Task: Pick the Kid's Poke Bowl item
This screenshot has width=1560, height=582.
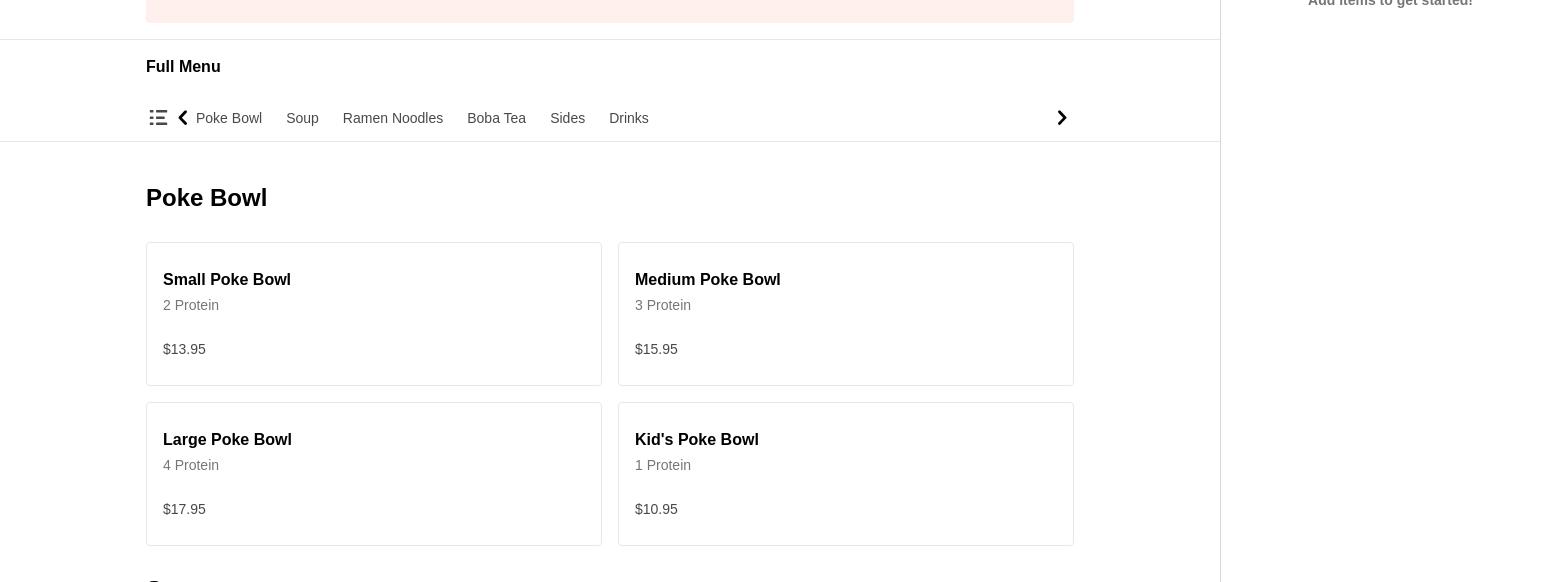Action: [845, 473]
